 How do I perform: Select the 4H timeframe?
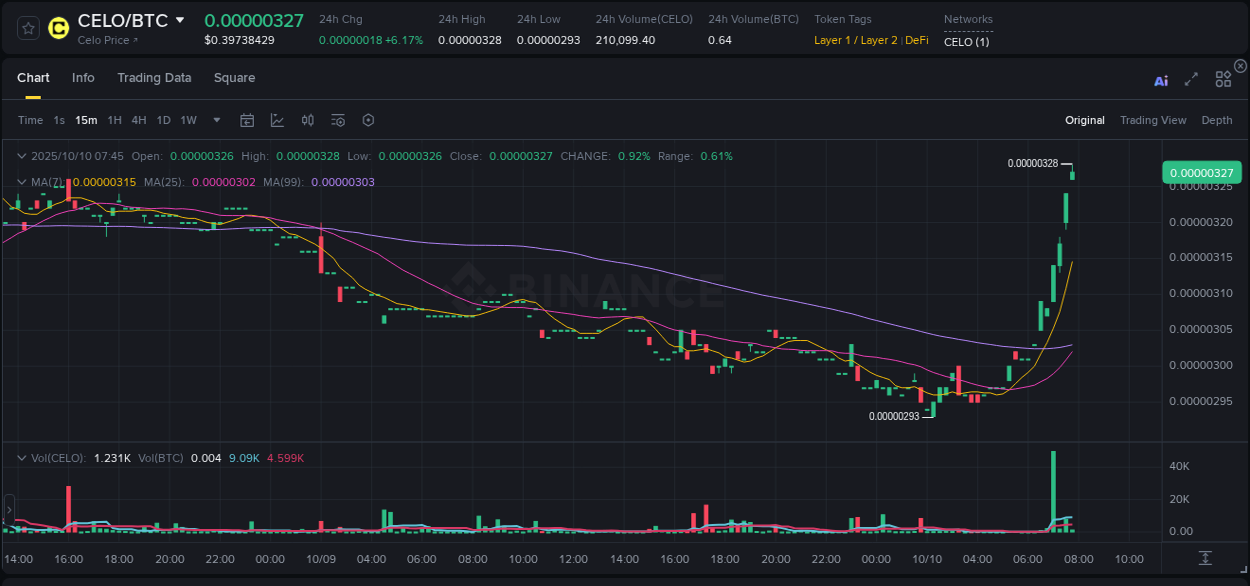pos(138,120)
